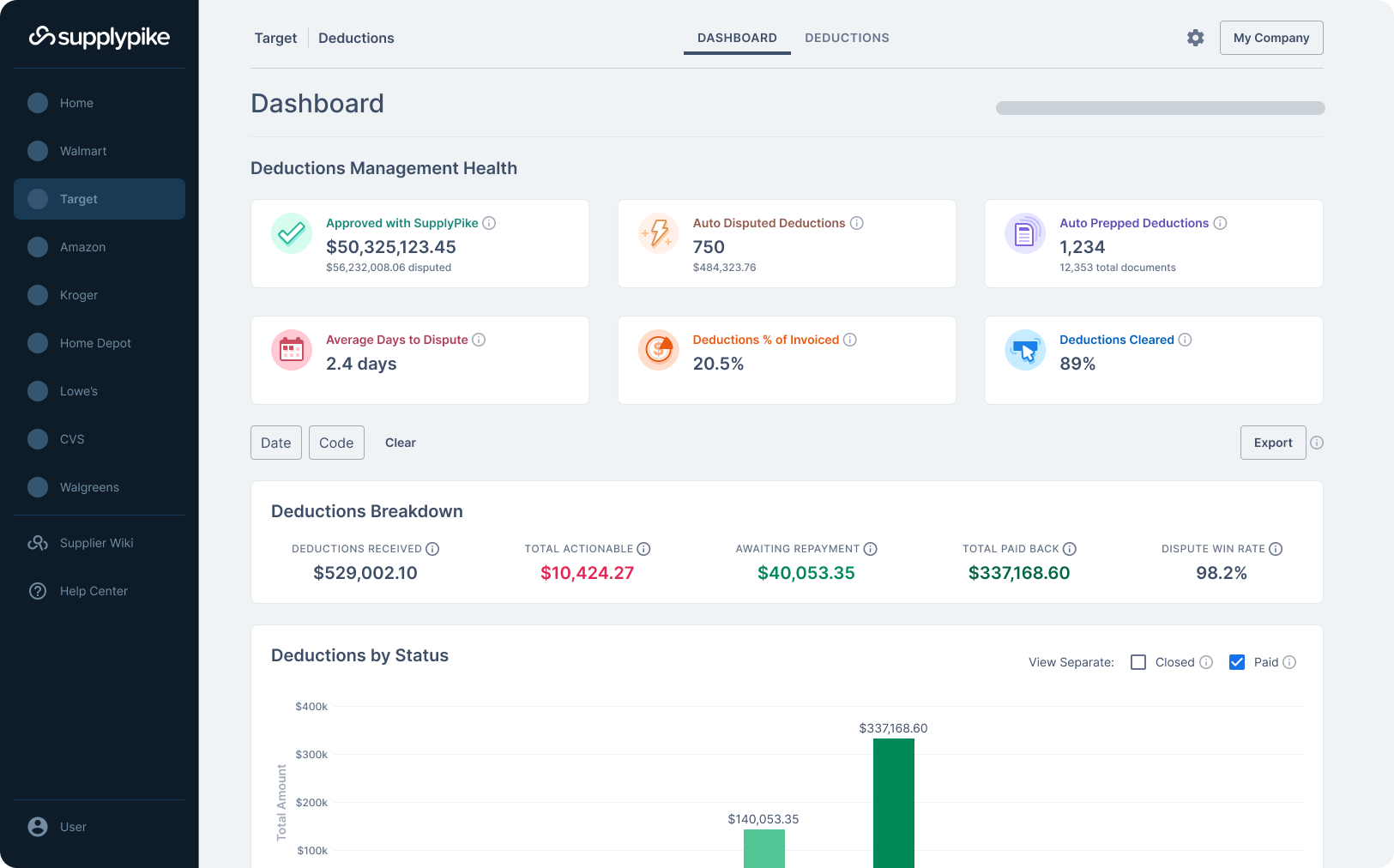This screenshot has height=868, width=1394.
Task: Click the $40,053.35 awaiting repayment value
Action: (x=806, y=573)
